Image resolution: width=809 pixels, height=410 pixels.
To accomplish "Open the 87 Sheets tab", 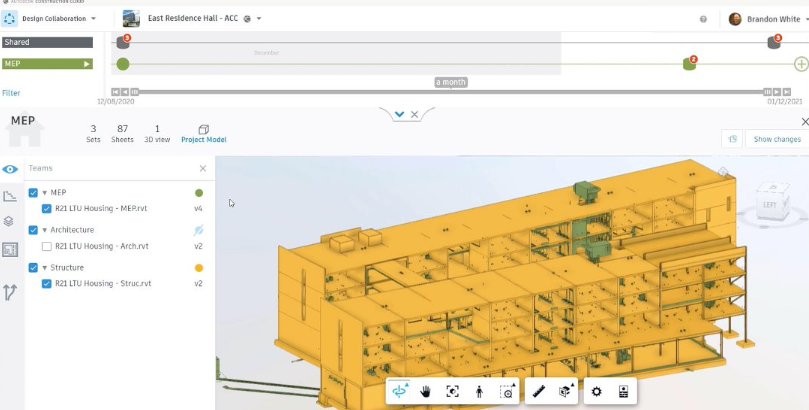I will (122, 134).
